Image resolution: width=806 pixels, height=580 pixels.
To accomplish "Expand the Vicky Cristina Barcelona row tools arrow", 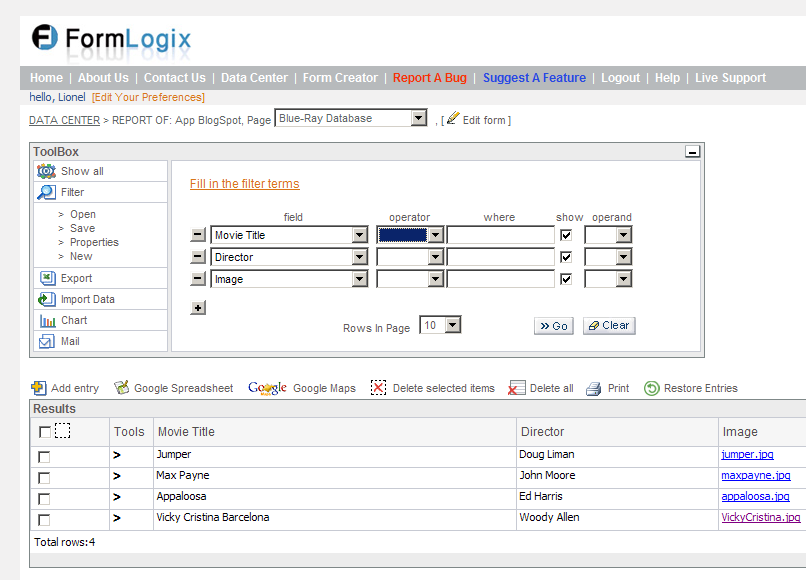I will tap(117, 518).
